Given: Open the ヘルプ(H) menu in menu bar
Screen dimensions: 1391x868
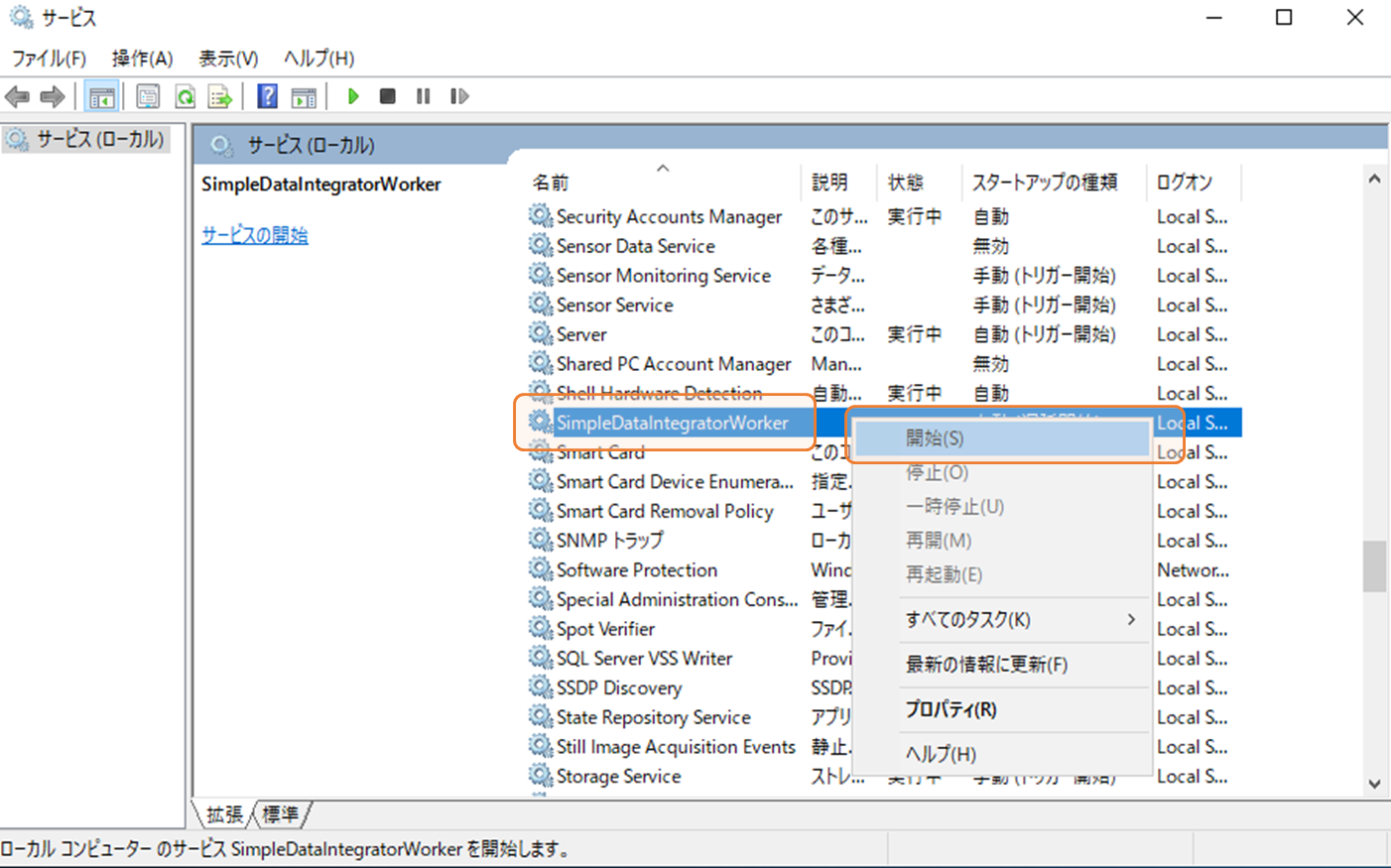Looking at the screenshot, I should click(x=318, y=59).
